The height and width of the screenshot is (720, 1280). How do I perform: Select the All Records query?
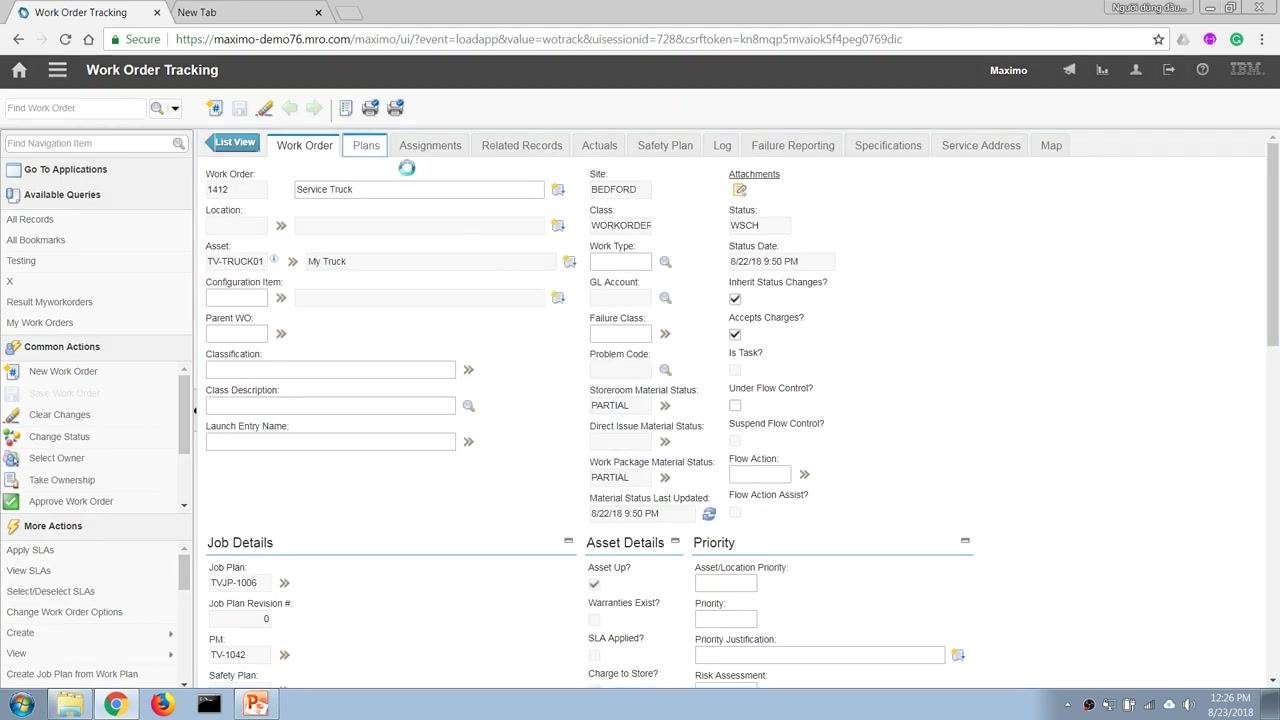[x=30, y=219]
